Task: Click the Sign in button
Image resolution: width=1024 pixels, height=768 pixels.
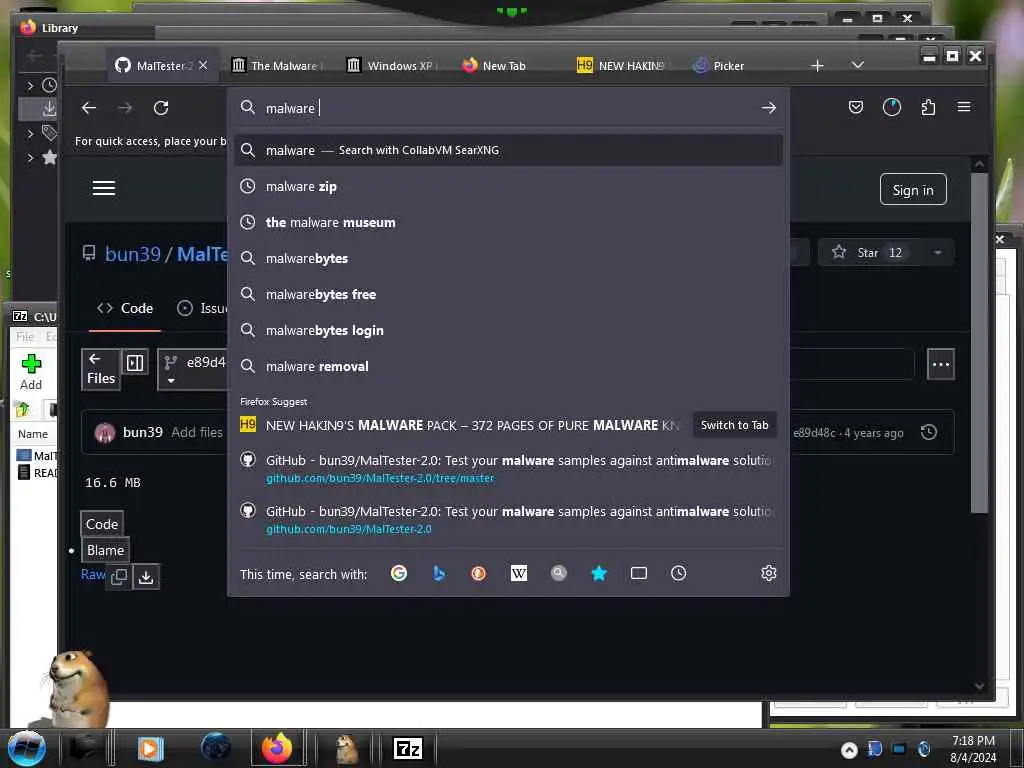Action: (913, 189)
